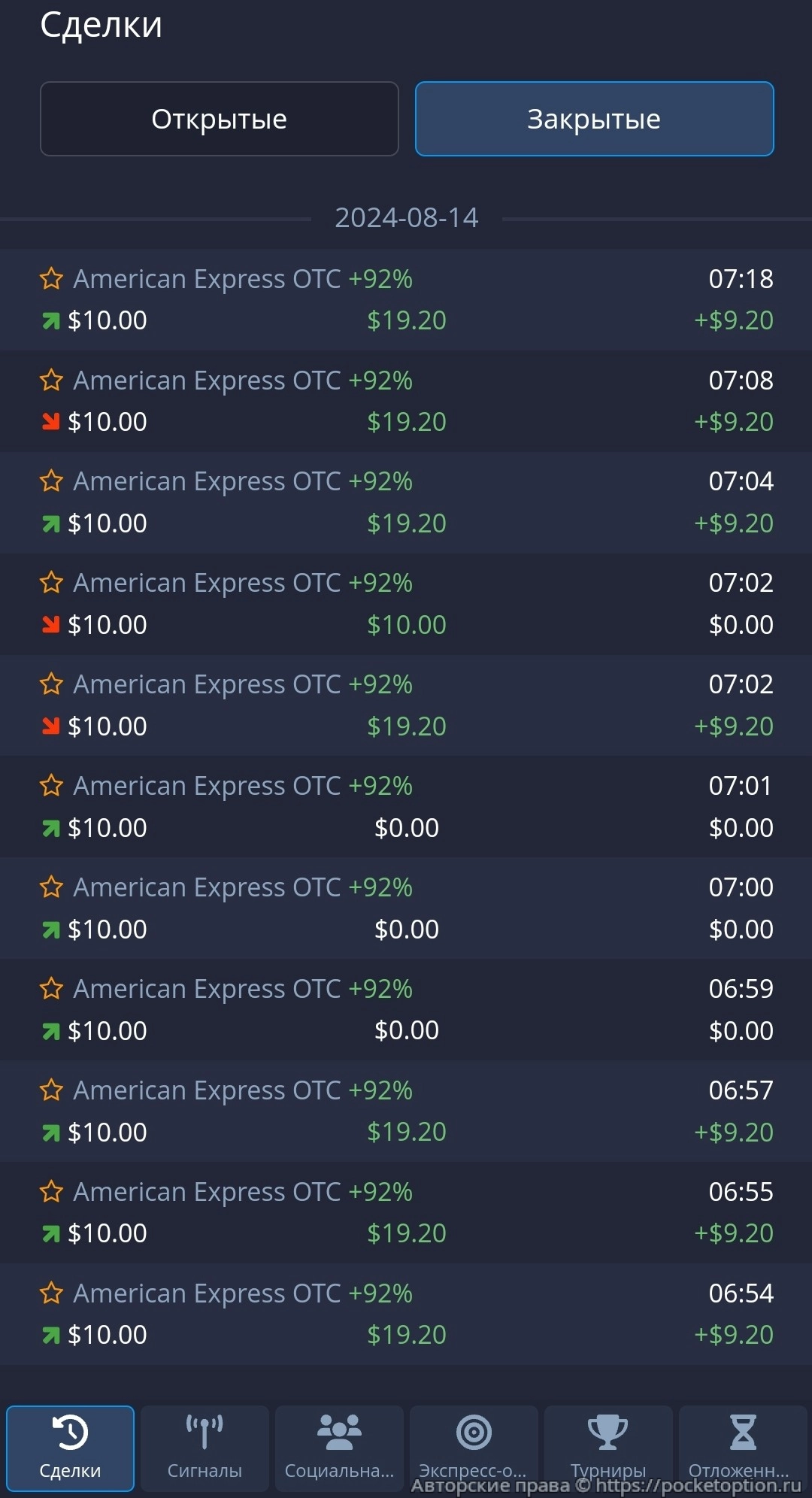Click the red down arrow on 07:08 trade
The image size is (812, 1498).
(50, 422)
